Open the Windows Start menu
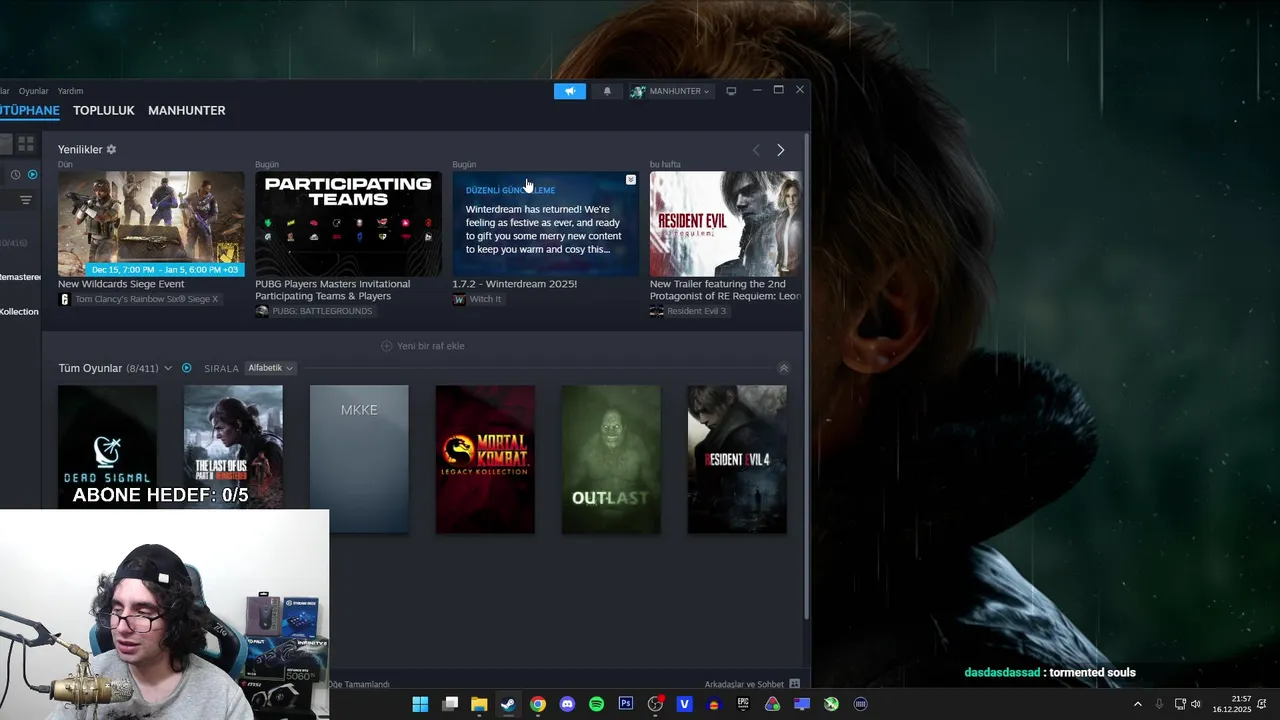The image size is (1280, 720). point(420,704)
